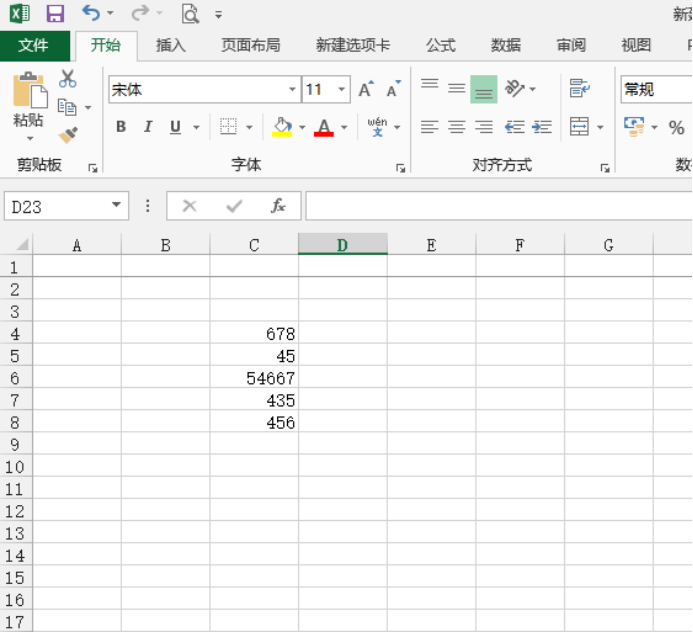Open the 文件 File tab

click(34, 46)
